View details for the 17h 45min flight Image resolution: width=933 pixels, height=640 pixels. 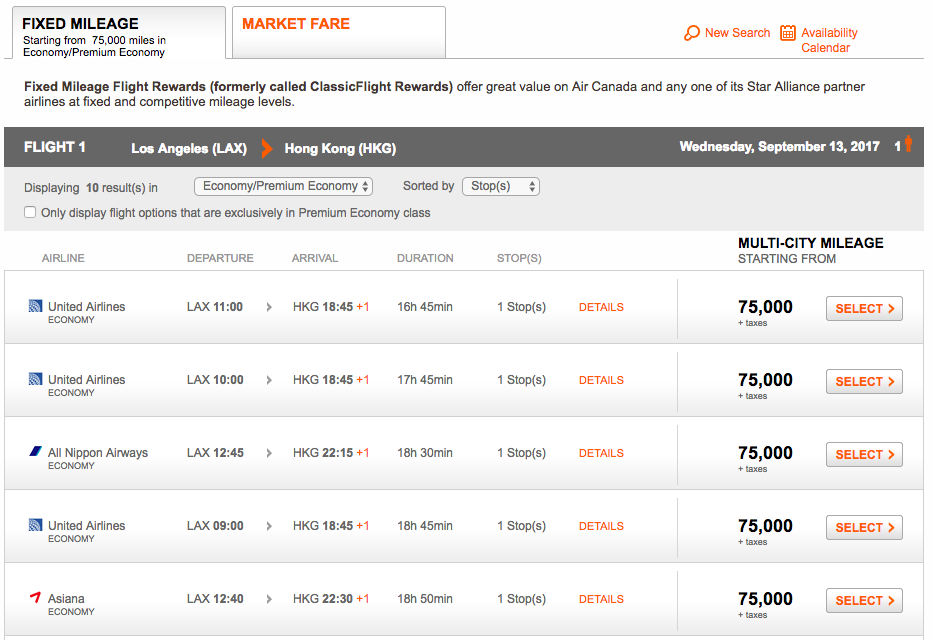pyautogui.click(x=601, y=380)
